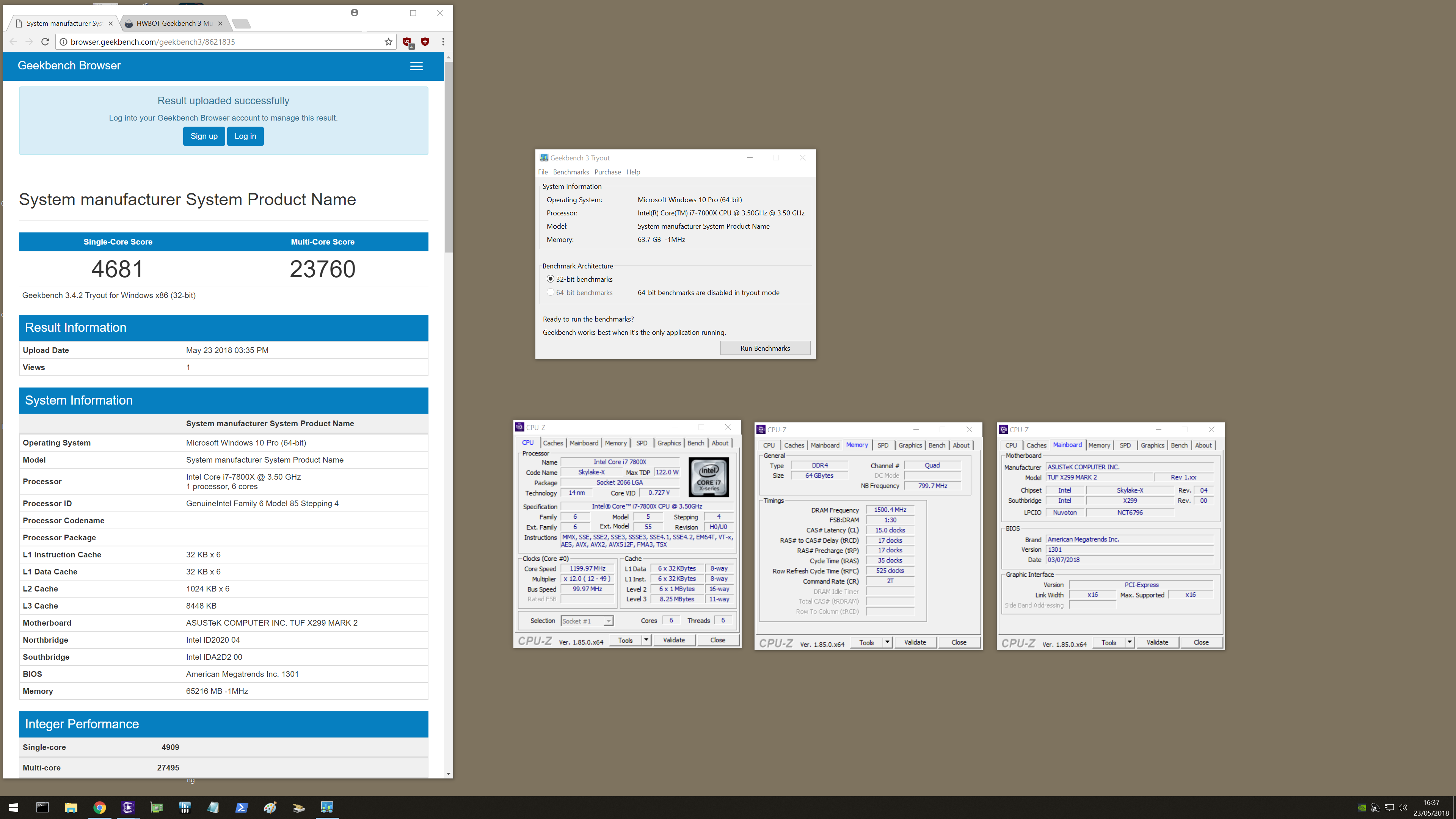Screen dimensions: 1456x819
Task: Open File Explorer from the taskbar
Action: click(x=71, y=807)
